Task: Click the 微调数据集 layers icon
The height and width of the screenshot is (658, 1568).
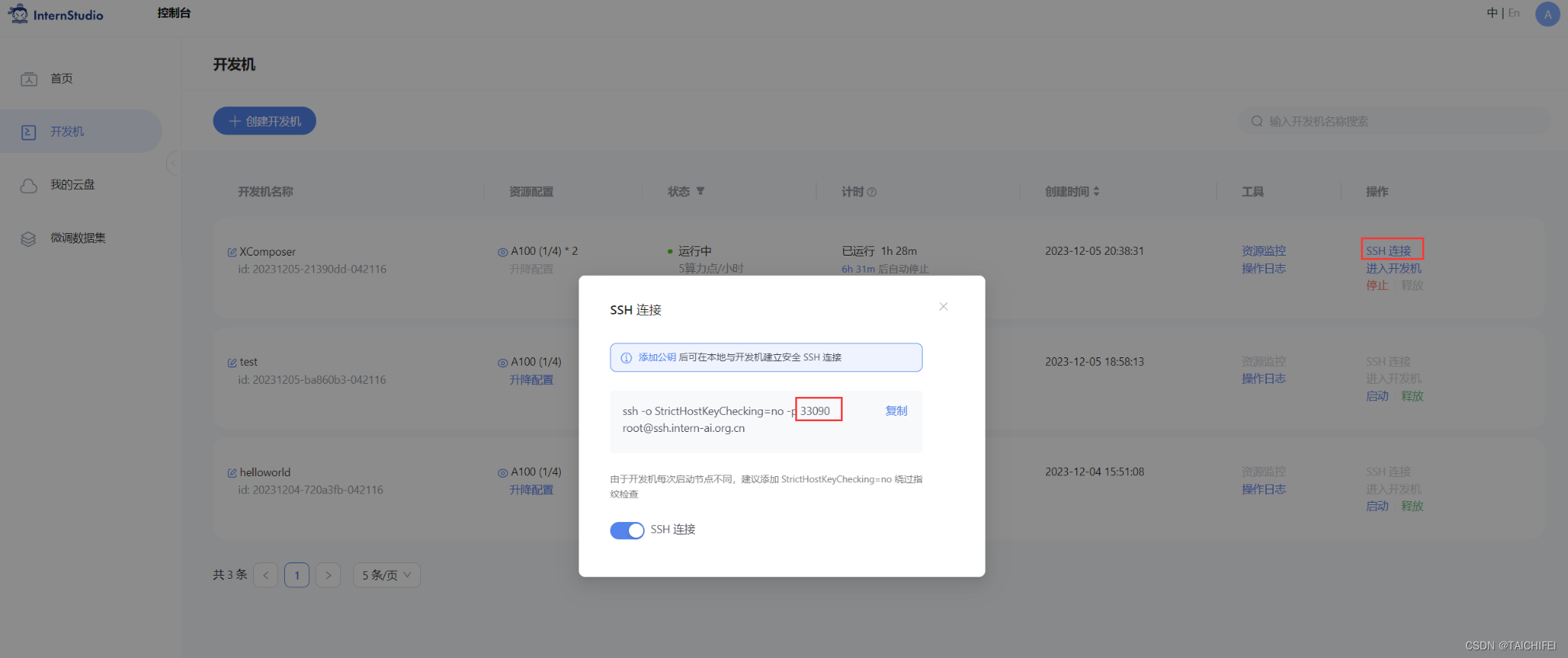Action: coord(29,238)
